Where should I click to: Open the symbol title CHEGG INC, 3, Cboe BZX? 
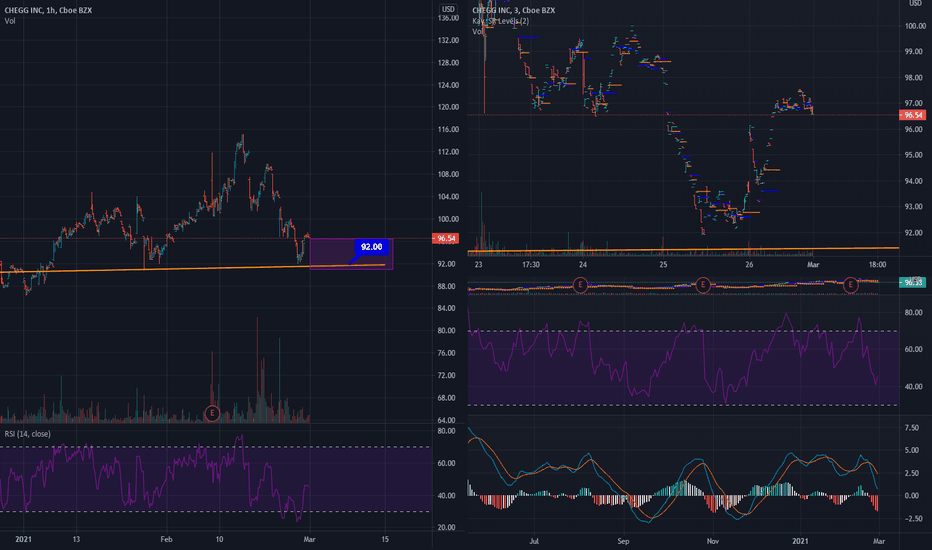tap(514, 10)
